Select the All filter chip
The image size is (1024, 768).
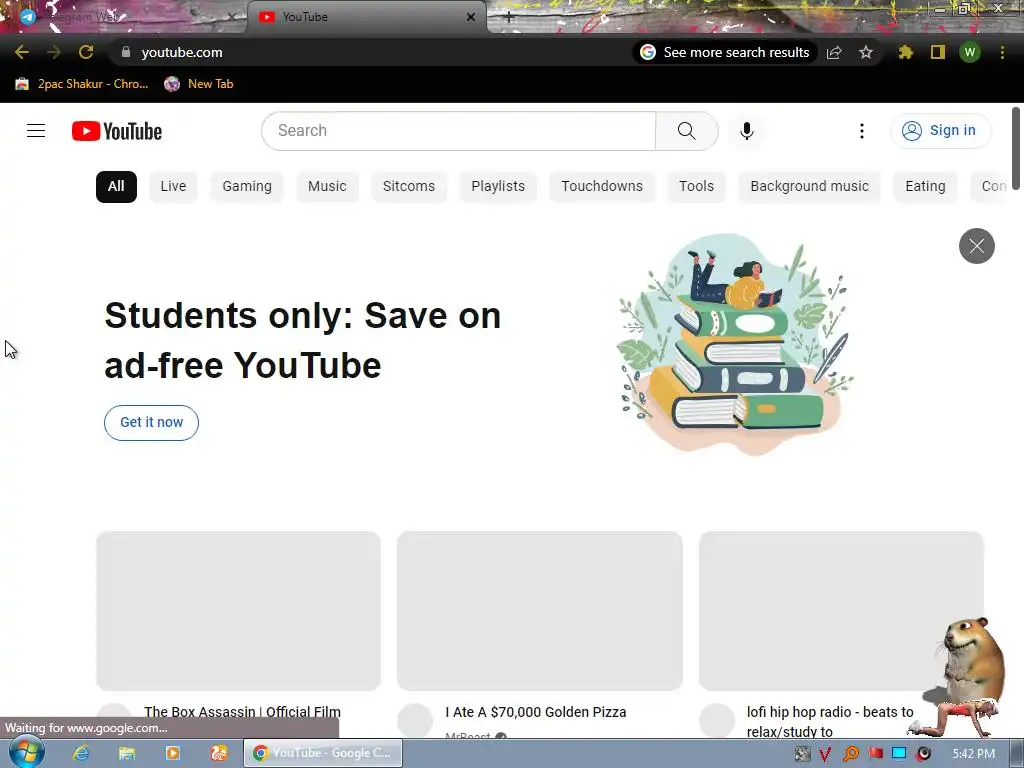tap(116, 186)
